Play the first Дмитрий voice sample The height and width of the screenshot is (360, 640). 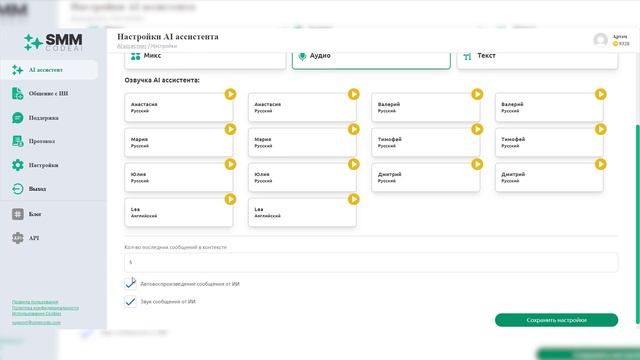(x=477, y=164)
